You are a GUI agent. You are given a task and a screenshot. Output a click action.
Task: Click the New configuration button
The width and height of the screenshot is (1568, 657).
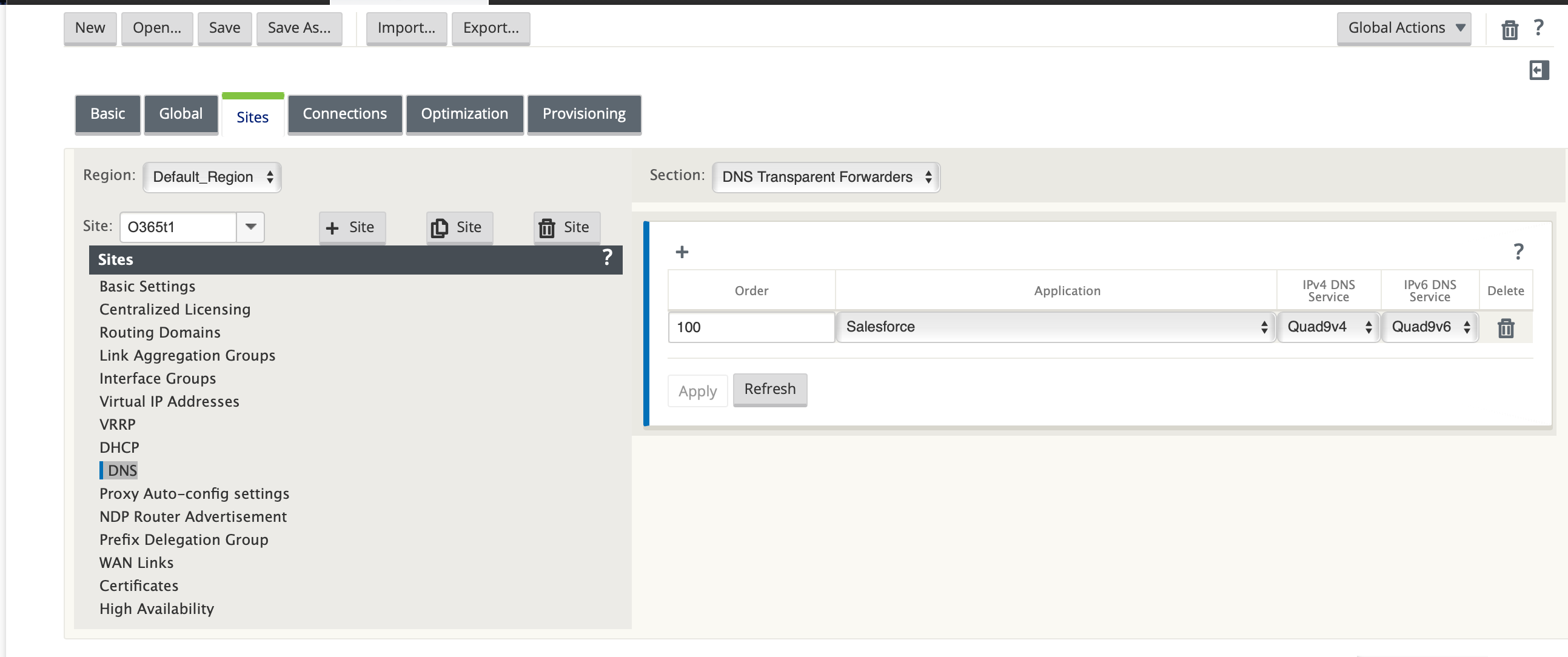click(x=90, y=28)
